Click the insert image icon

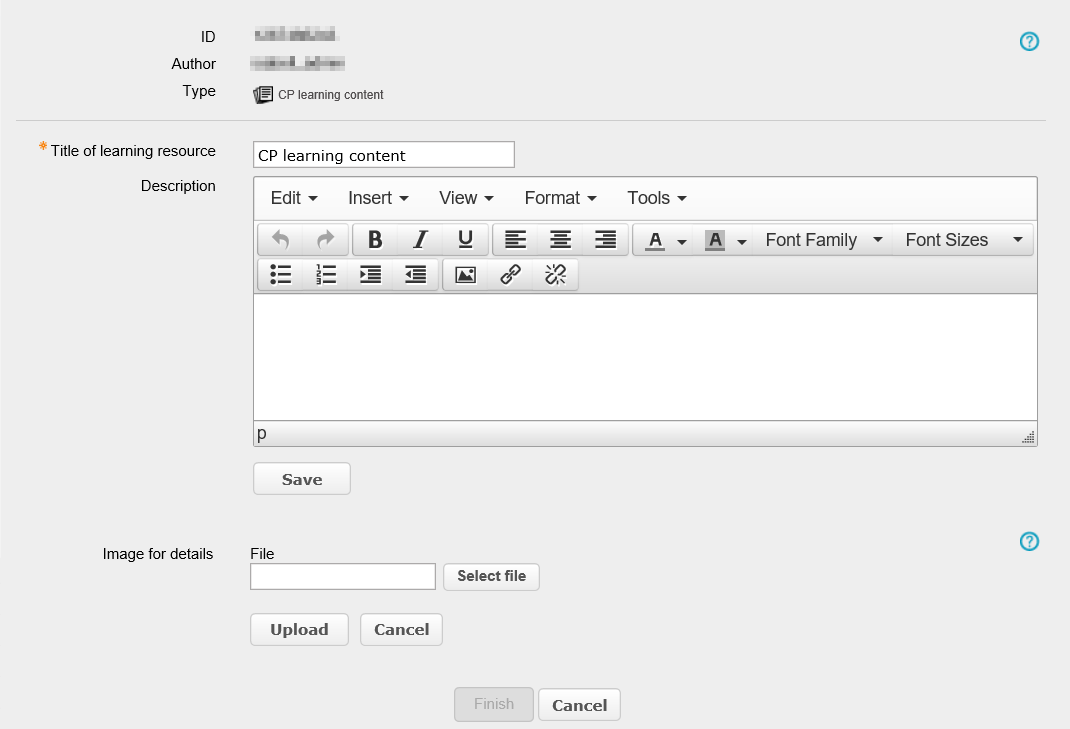(465, 275)
